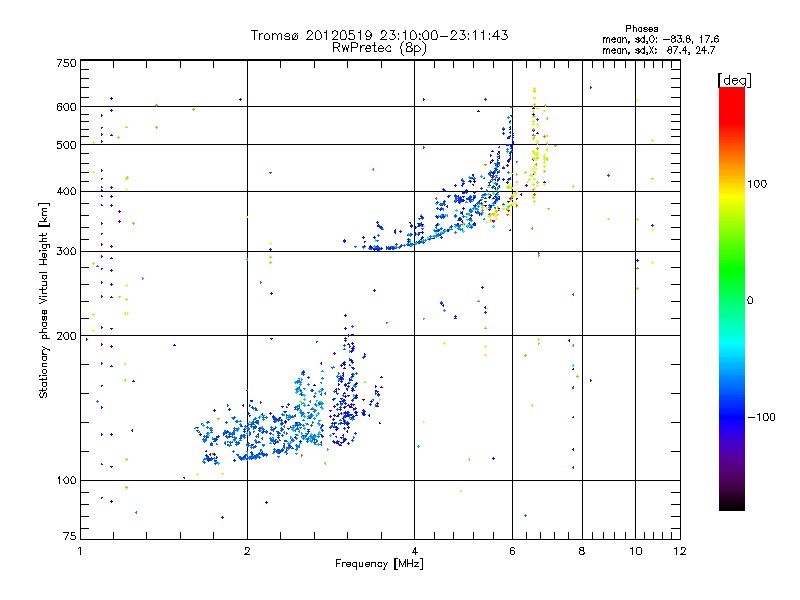The height and width of the screenshot is (600, 800).
Task: Click the '600' y-axis label
Action: coord(66,107)
